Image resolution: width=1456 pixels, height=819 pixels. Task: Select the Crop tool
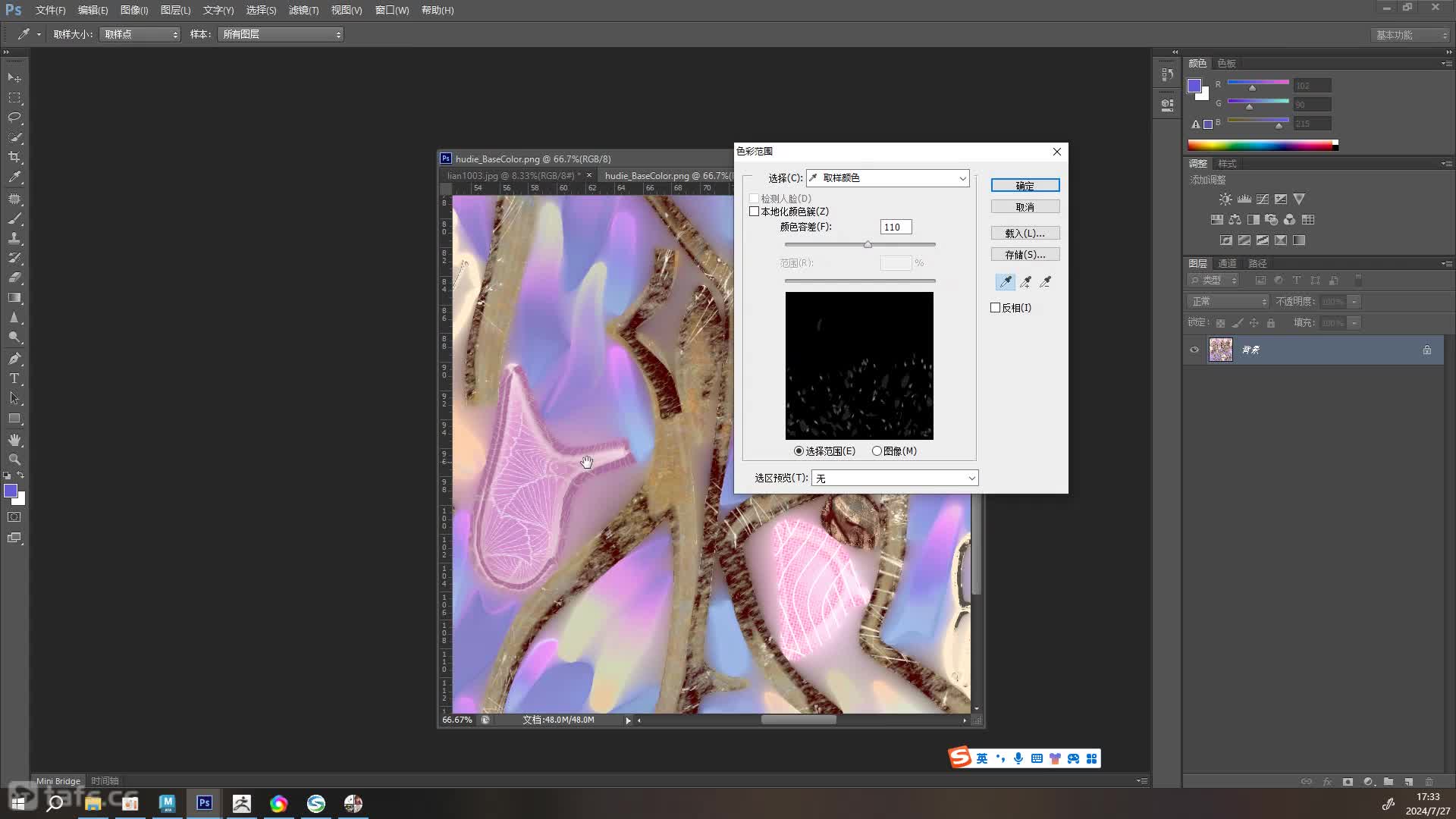[x=14, y=157]
